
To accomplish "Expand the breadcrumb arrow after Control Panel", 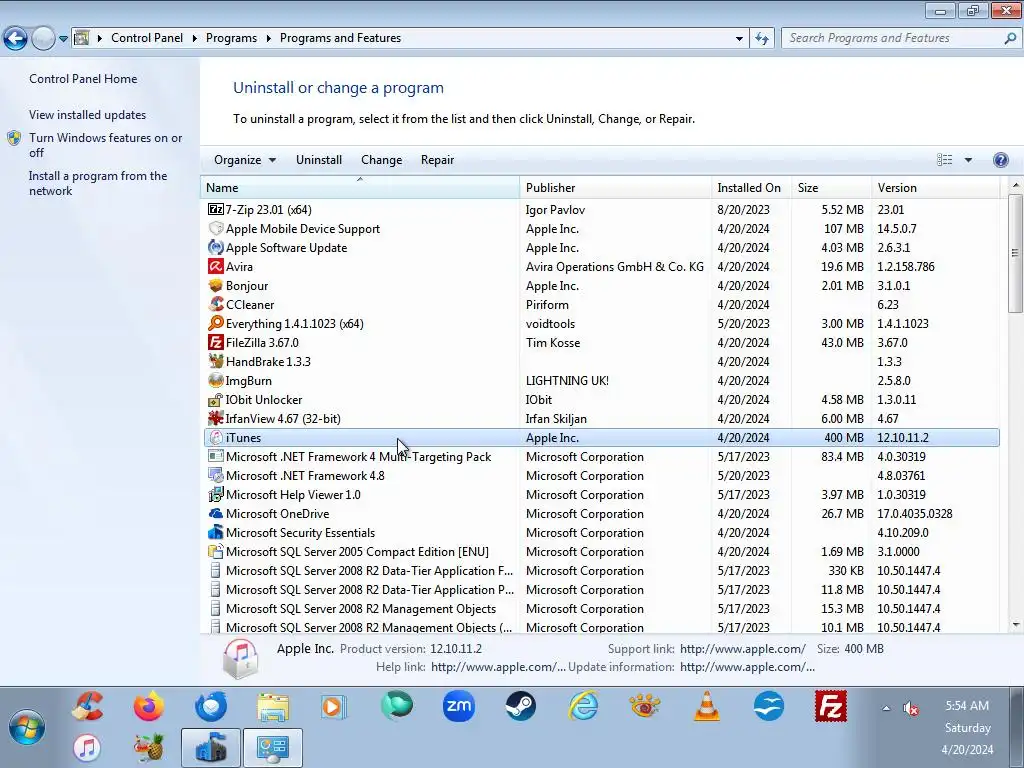I will coord(195,38).
